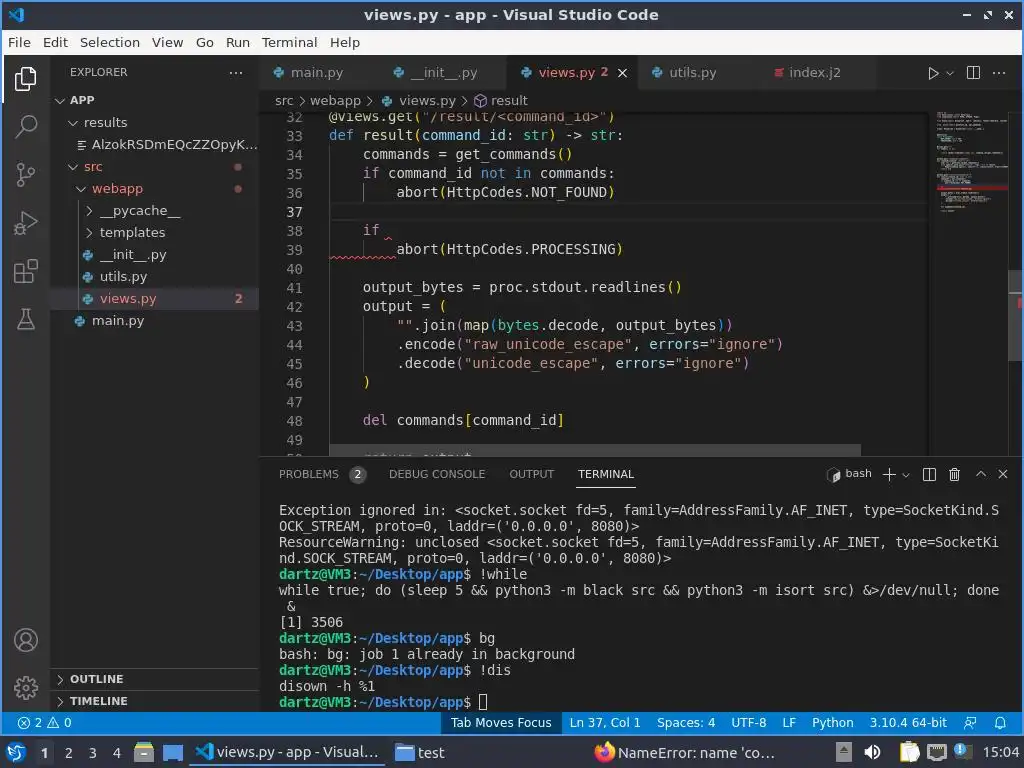Image resolution: width=1024 pixels, height=768 pixels.
Task: Open the Help menu
Action: (x=345, y=42)
